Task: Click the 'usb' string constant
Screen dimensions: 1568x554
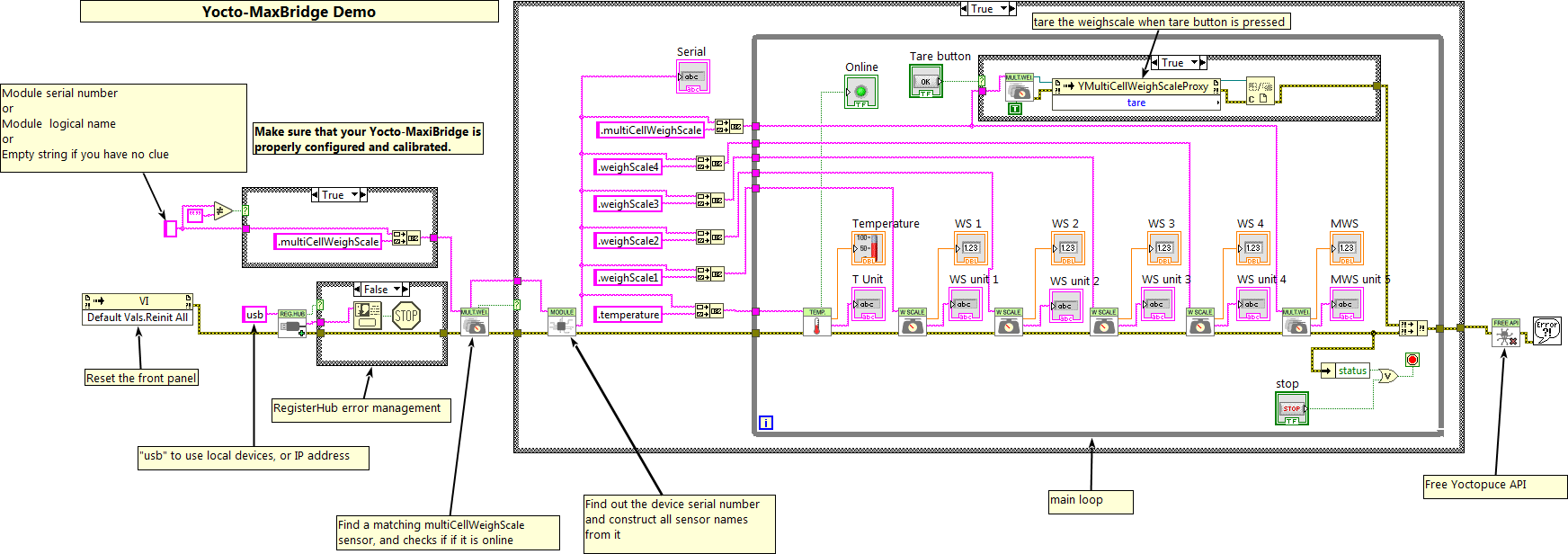Action: pyautogui.click(x=255, y=315)
